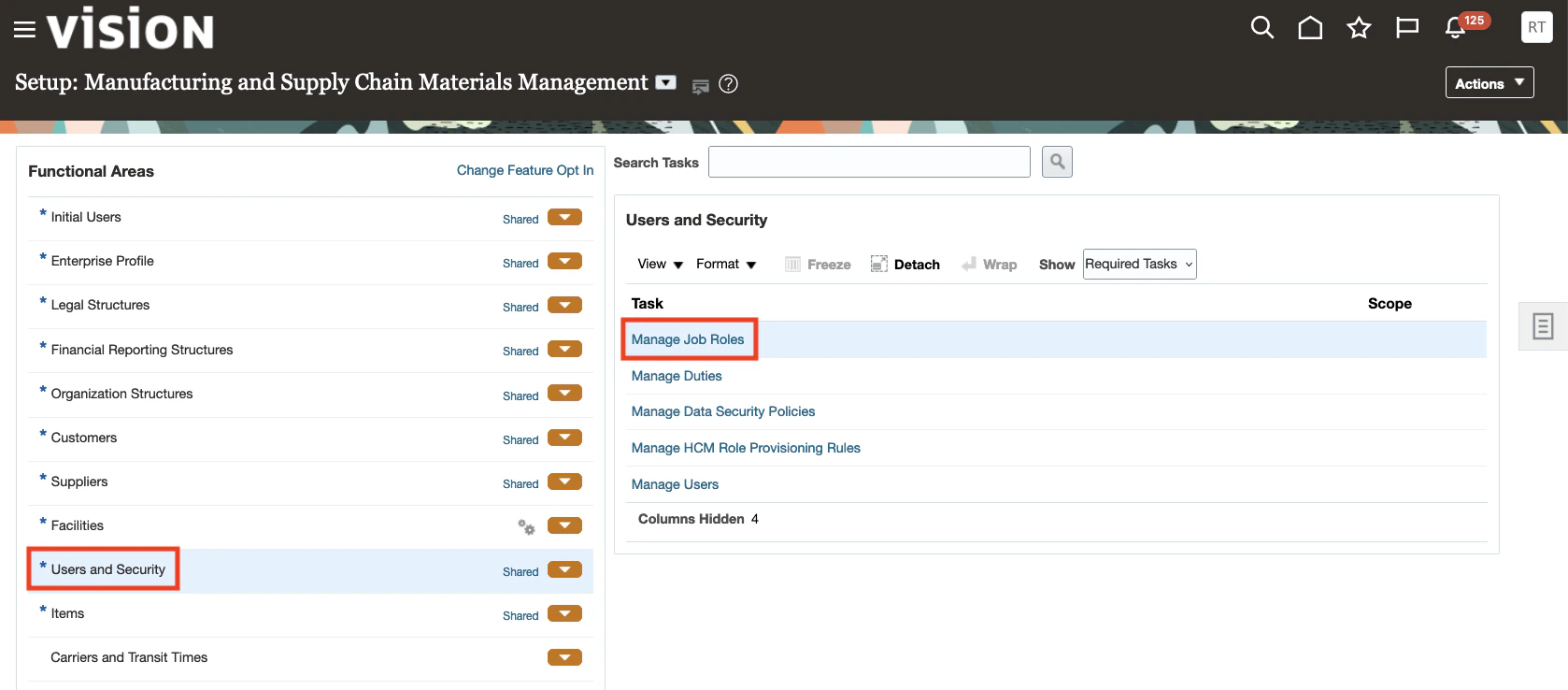Image resolution: width=1568 pixels, height=690 pixels.
Task: Click the Task column header
Action: tap(647, 304)
